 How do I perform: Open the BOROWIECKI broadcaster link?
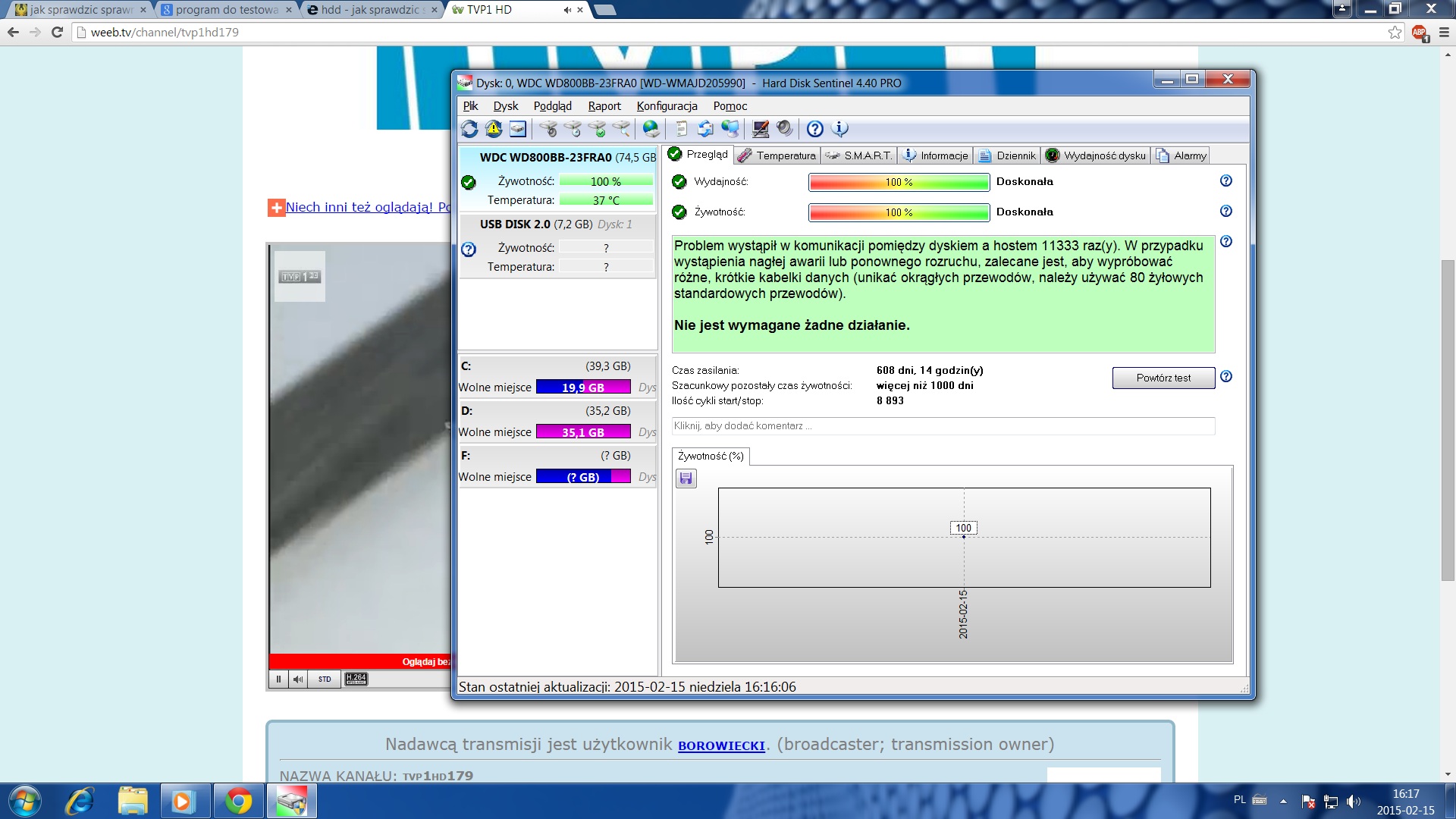[721, 745]
